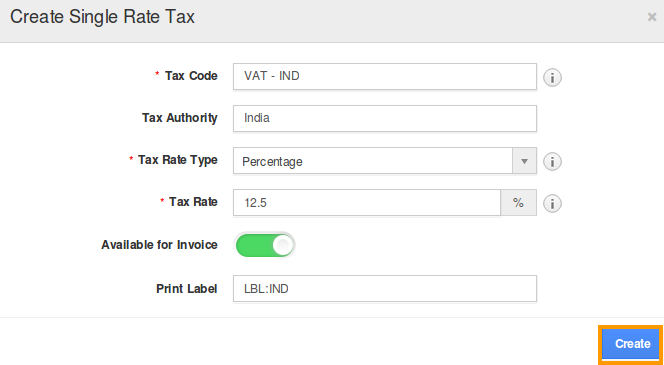Focus the Tax Code input field
This screenshot has height=365, width=664.
point(385,77)
